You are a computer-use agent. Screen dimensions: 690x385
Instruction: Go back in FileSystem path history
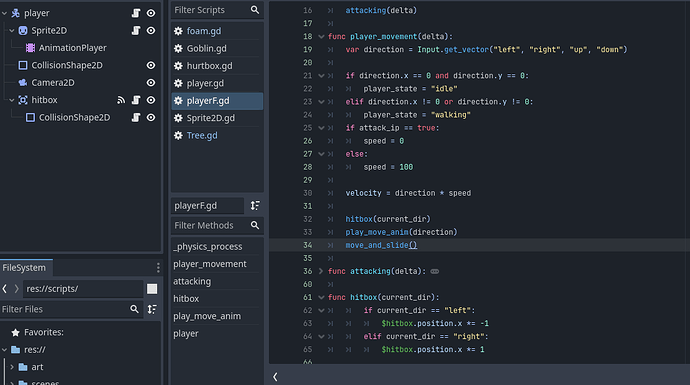(x=5, y=289)
